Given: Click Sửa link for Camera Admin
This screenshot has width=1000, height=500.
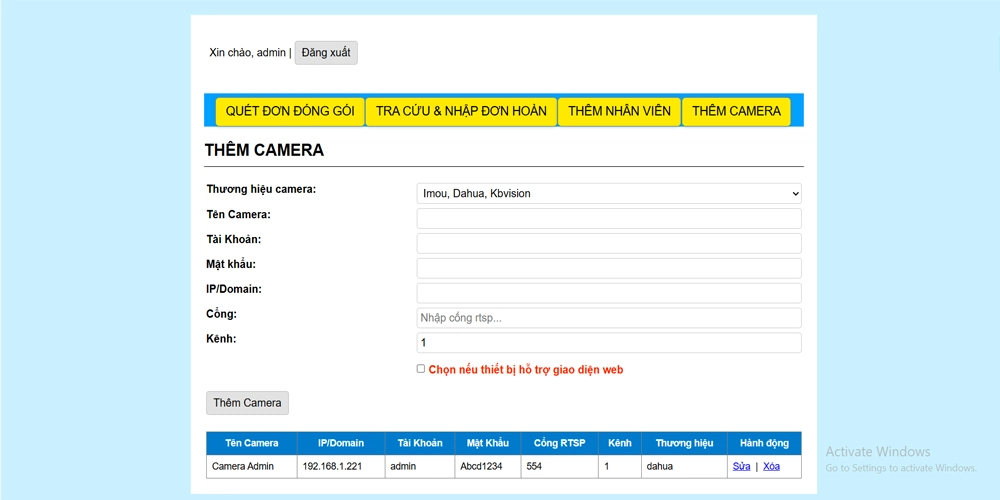Looking at the screenshot, I should tap(741, 467).
